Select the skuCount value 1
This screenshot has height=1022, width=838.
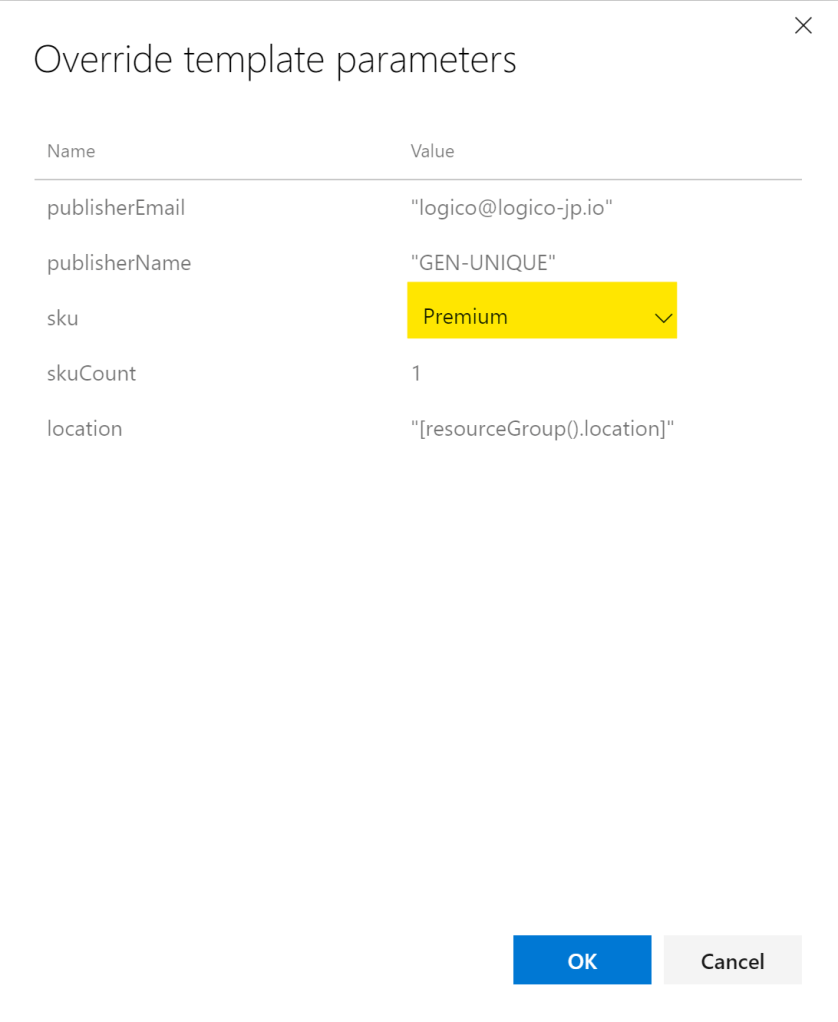416,373
